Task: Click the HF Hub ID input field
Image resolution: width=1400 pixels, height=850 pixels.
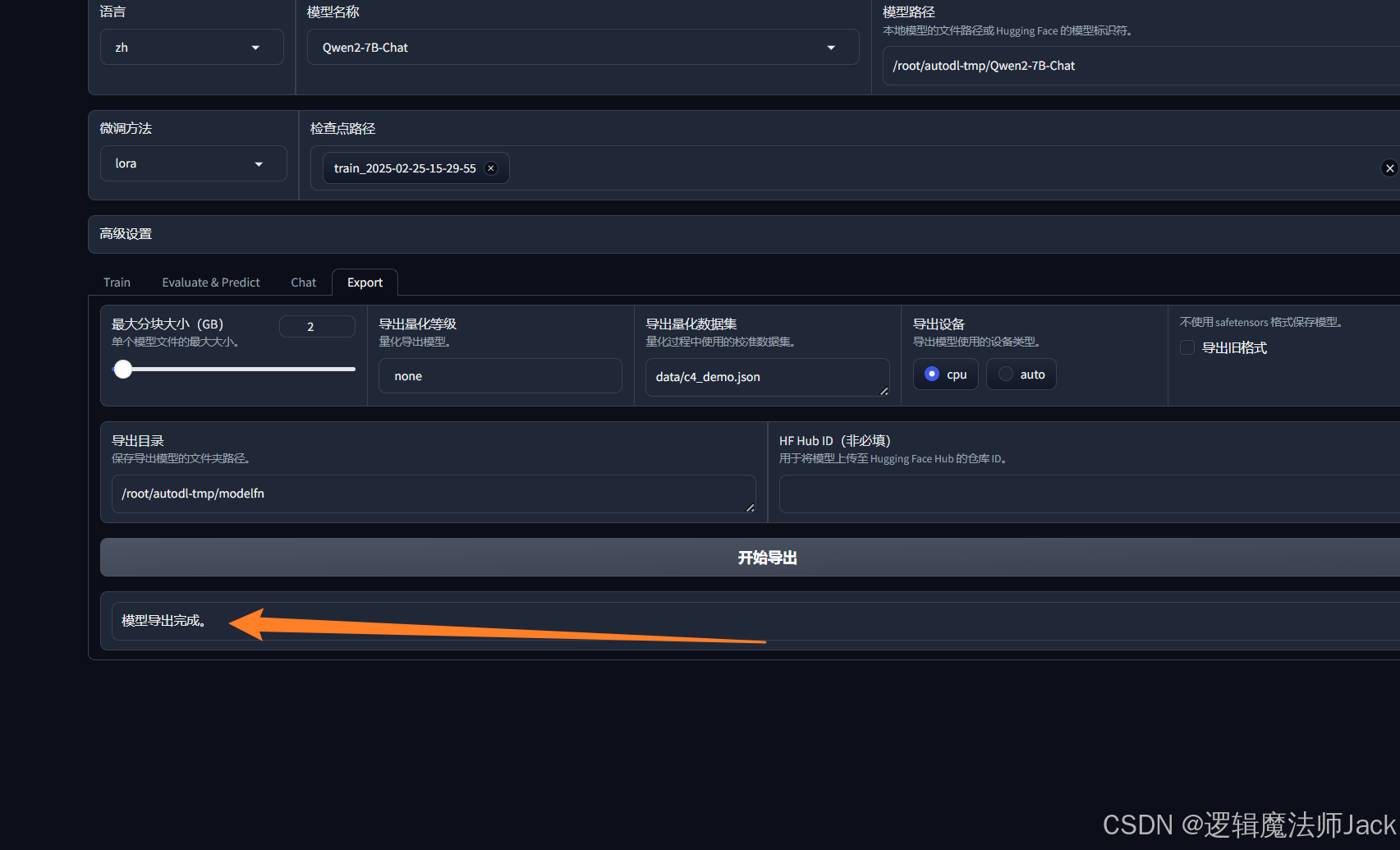Action: [x=1088, y=494]
